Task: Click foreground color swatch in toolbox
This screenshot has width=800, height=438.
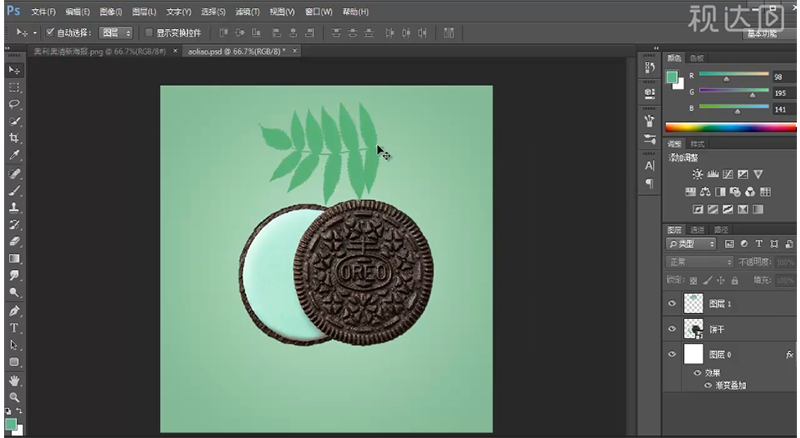Action: tap(10, 424)
